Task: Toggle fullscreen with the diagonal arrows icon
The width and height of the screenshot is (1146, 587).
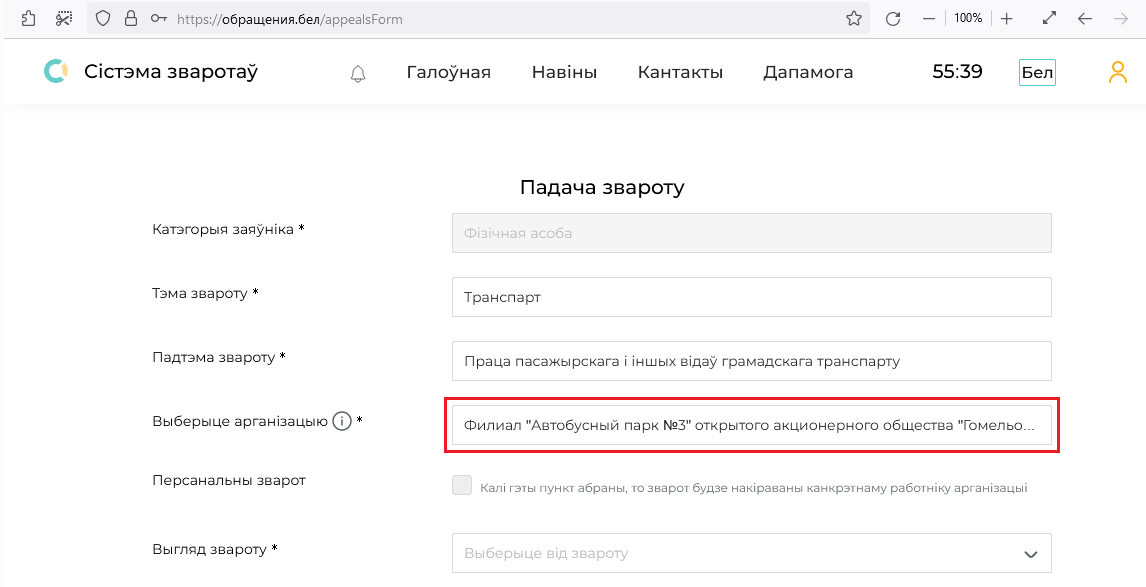Action: tap(1050, 18)
